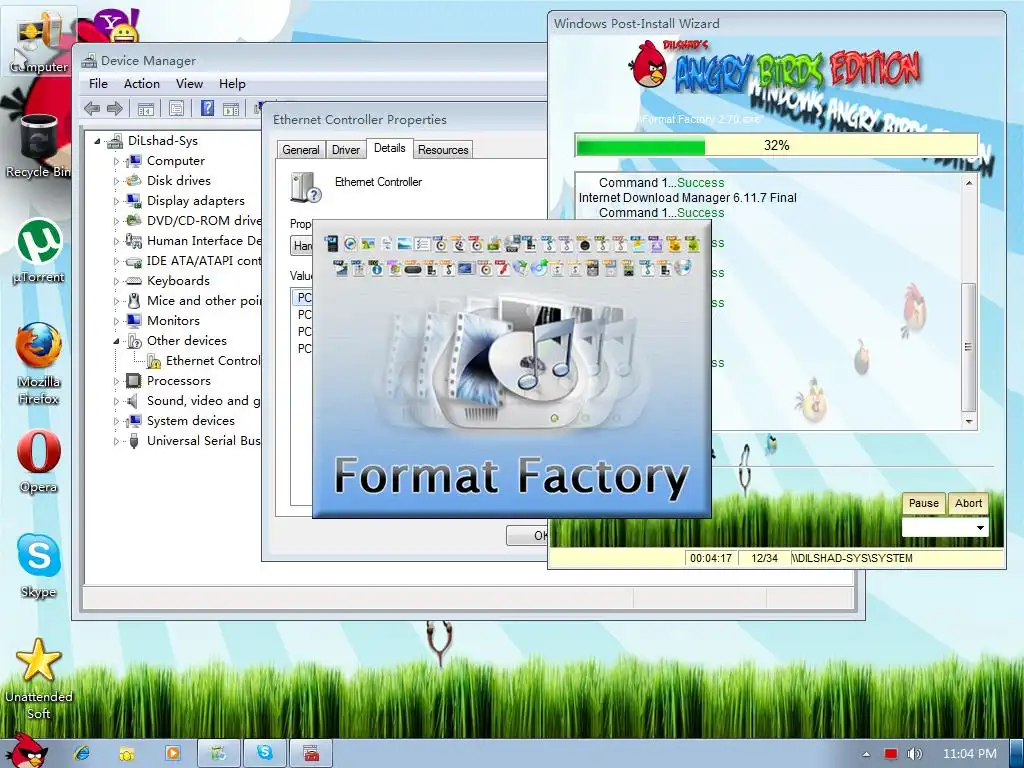This screenshot has width=1024, height=768.
Task: Open the Recycle Bin desktop icon
Action: [39, 147]
